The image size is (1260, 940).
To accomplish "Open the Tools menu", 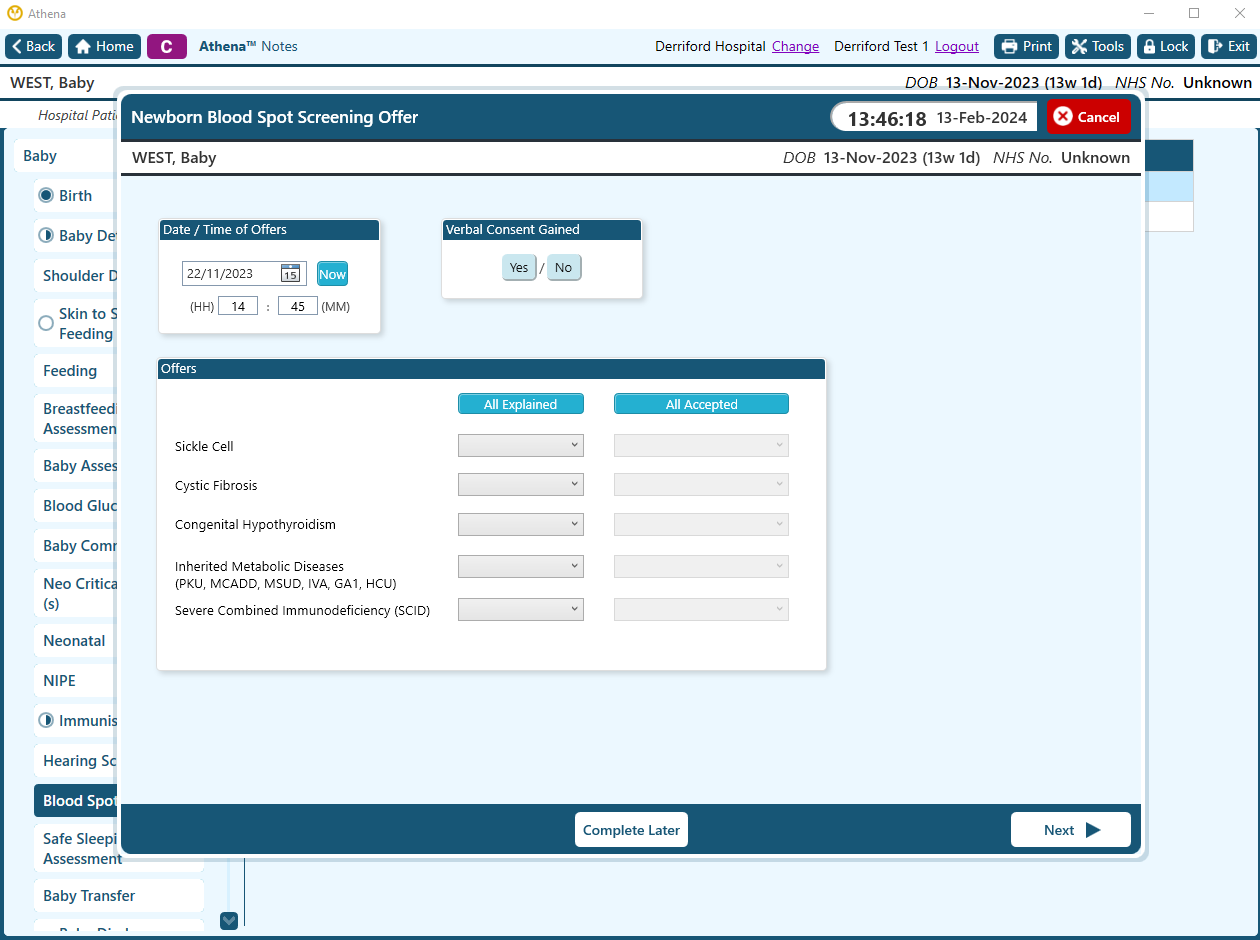I will point(1098,46).
